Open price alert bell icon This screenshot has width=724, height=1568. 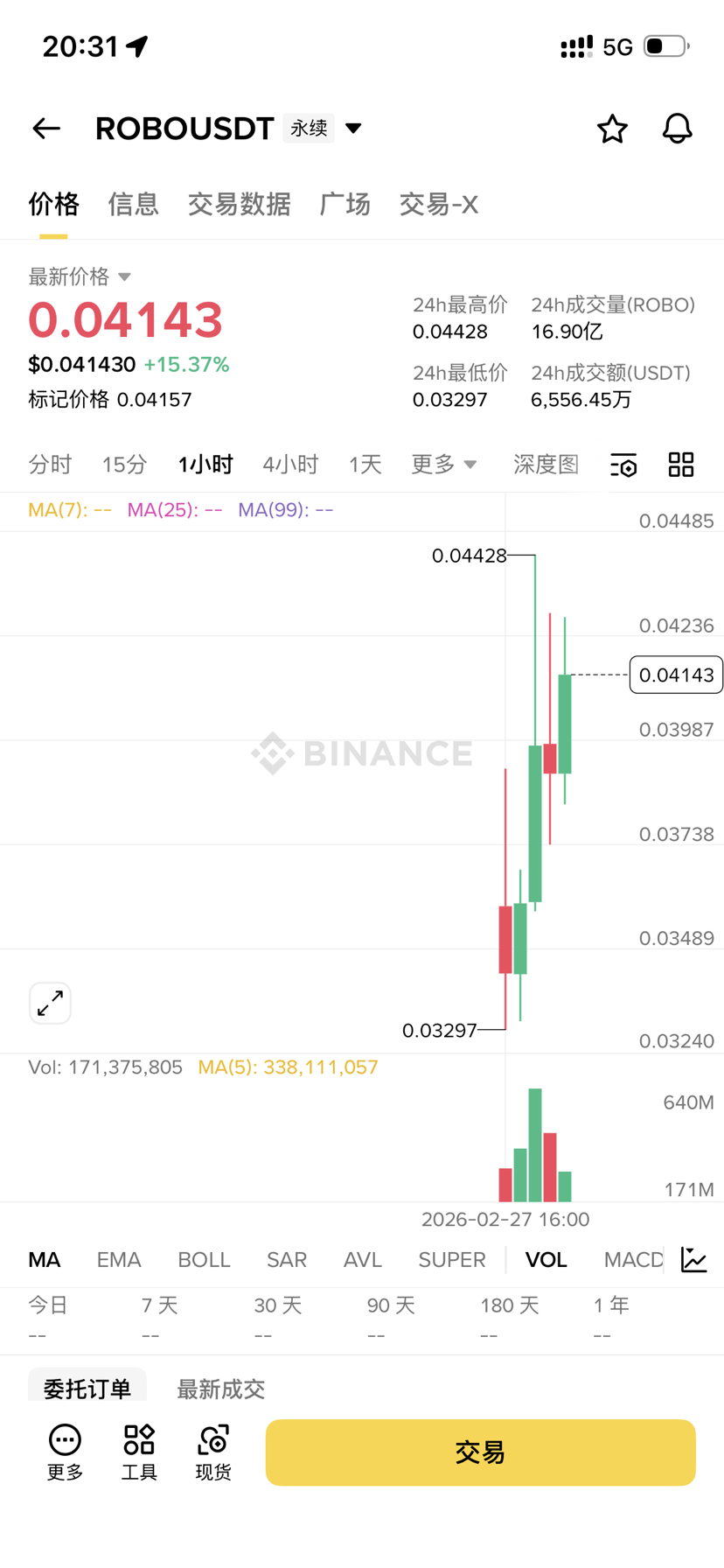(x=677, y=129)
